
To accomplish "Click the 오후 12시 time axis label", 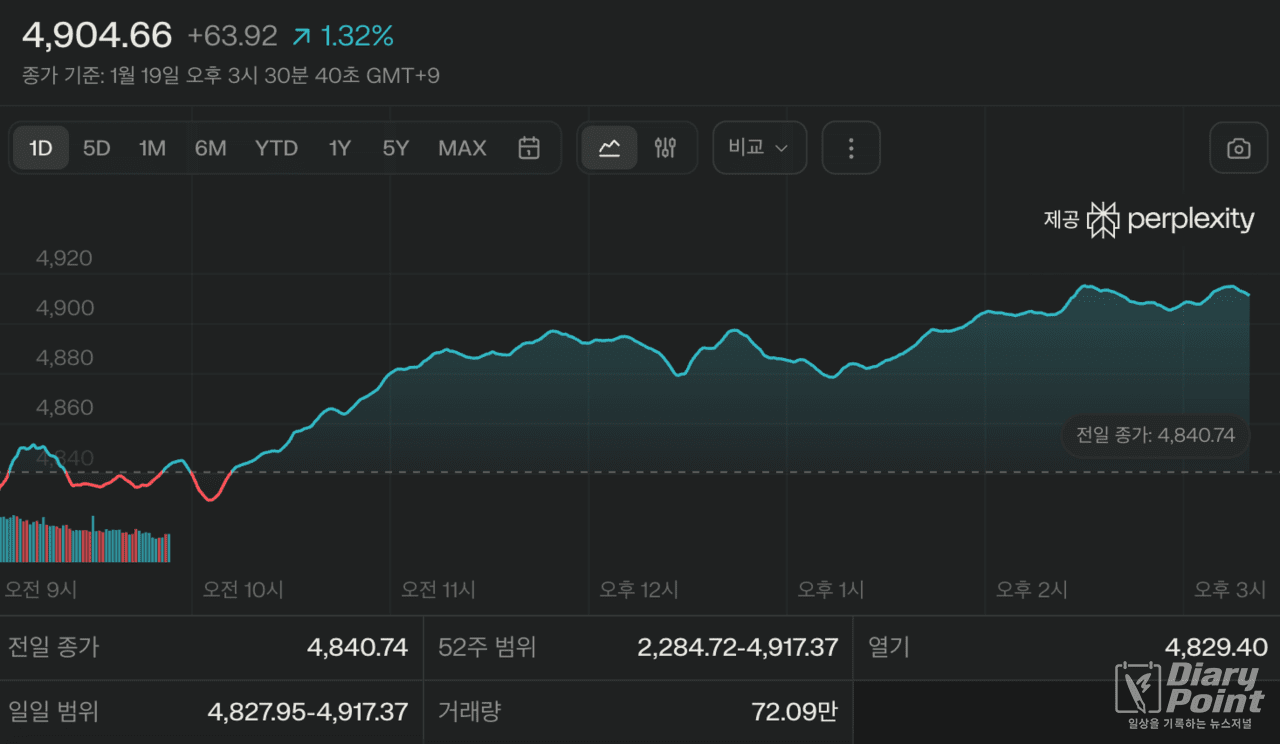I will pyautogui.click(x=639, y=590).
